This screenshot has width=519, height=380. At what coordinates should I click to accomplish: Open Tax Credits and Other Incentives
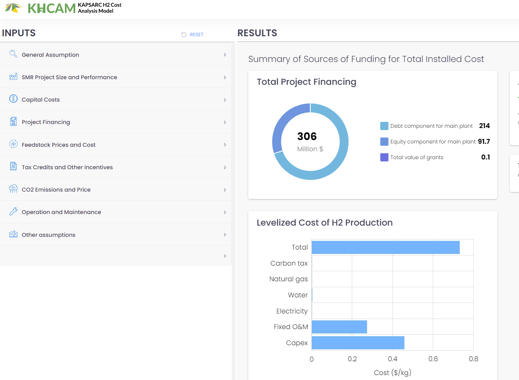tap(116, 167)
